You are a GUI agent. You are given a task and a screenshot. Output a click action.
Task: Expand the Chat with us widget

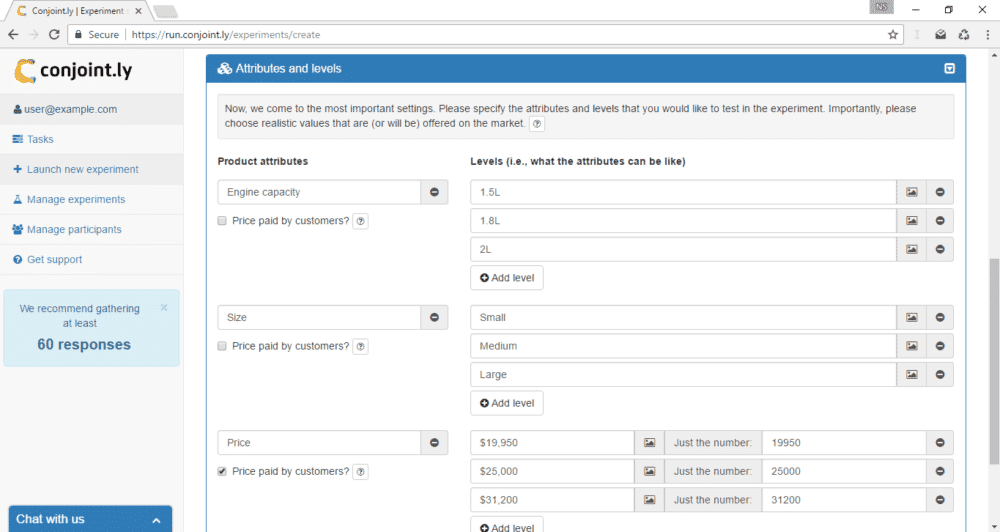pos(156,520)
